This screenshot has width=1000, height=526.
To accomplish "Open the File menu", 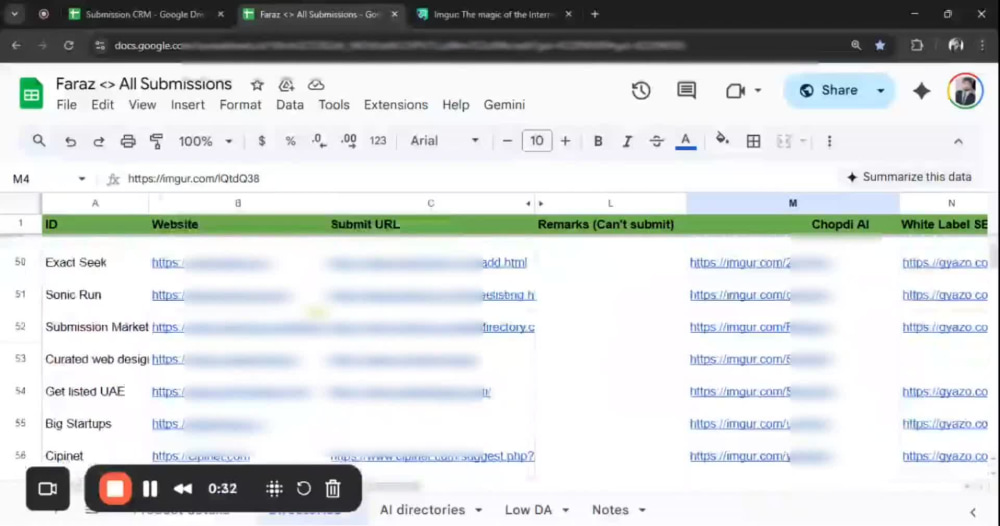I will [x=66, y=105].
